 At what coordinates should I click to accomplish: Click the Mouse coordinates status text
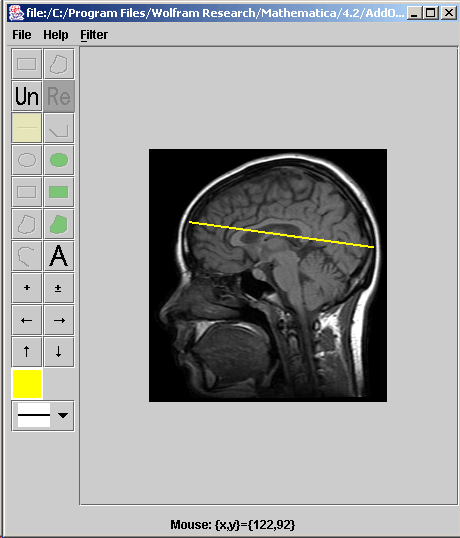233,525
